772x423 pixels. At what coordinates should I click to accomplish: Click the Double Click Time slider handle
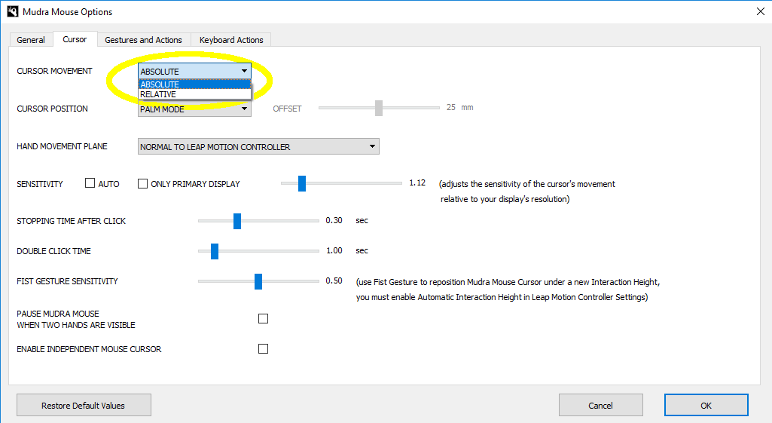coord(215,251)
